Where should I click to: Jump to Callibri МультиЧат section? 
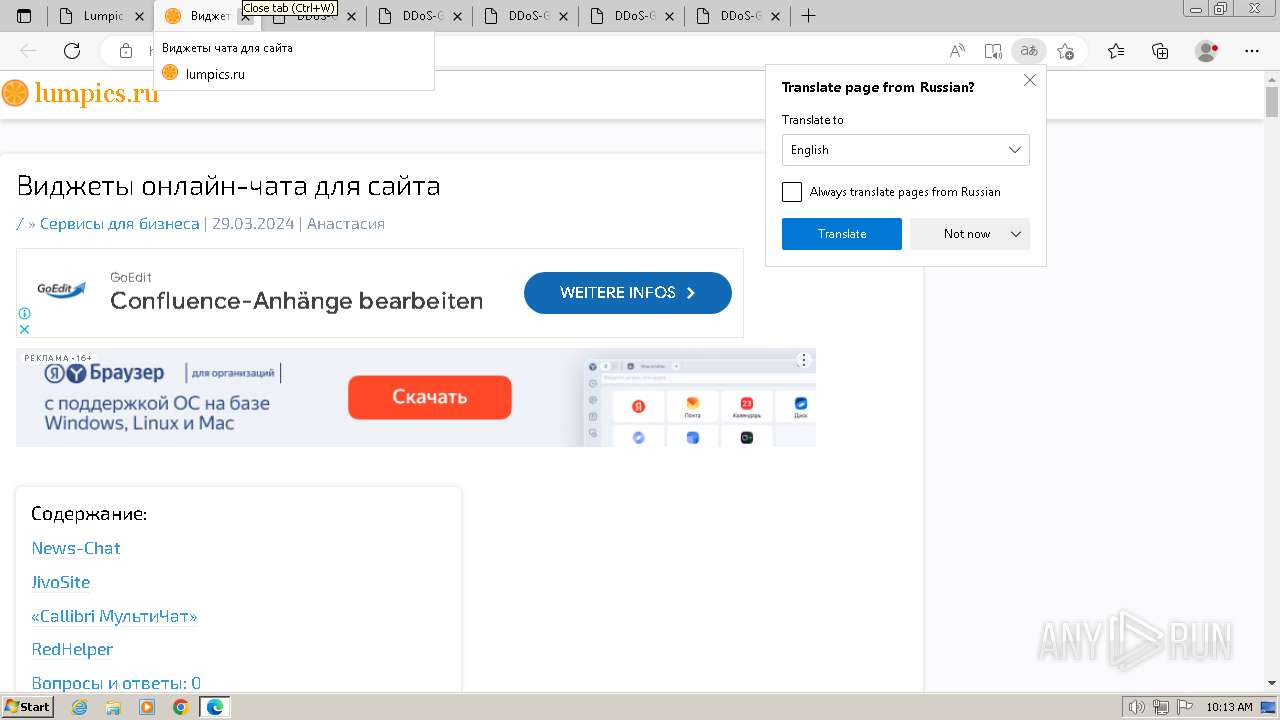(x=114, y=616)
